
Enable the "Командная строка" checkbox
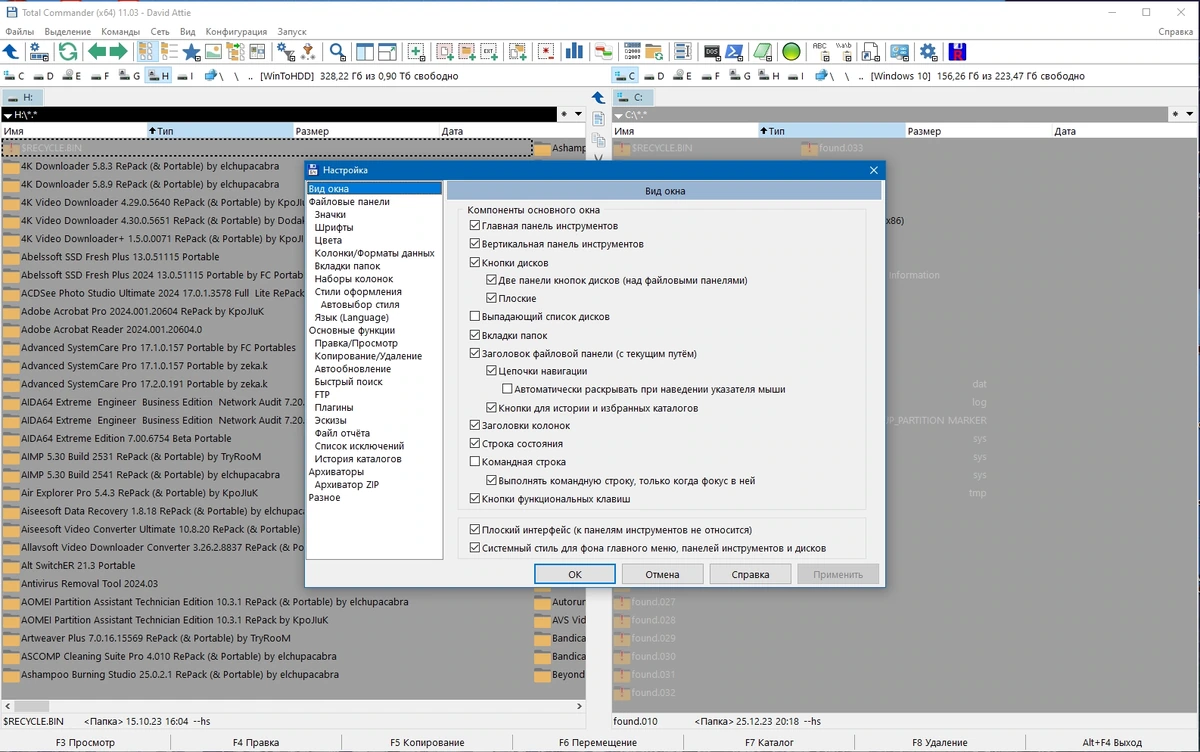[475, 462]
